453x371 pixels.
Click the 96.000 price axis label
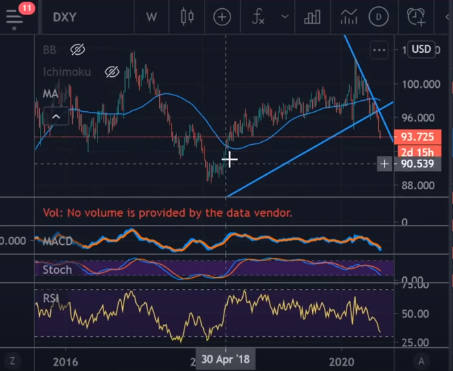(x=418, y=118)
